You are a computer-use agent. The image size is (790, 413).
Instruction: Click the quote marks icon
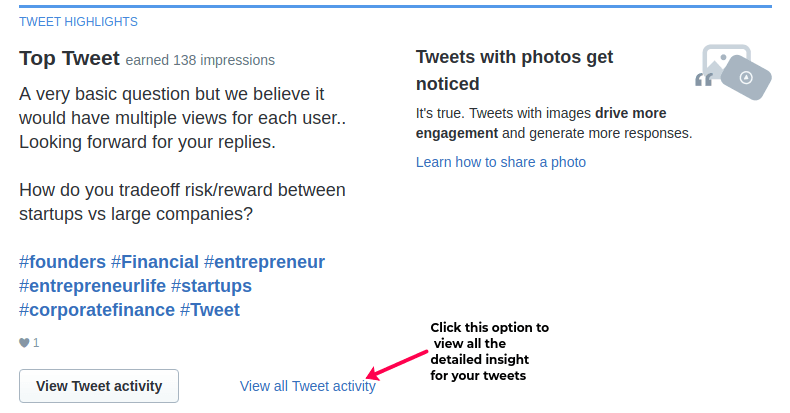pyautogui.click(x=704, y=80)
